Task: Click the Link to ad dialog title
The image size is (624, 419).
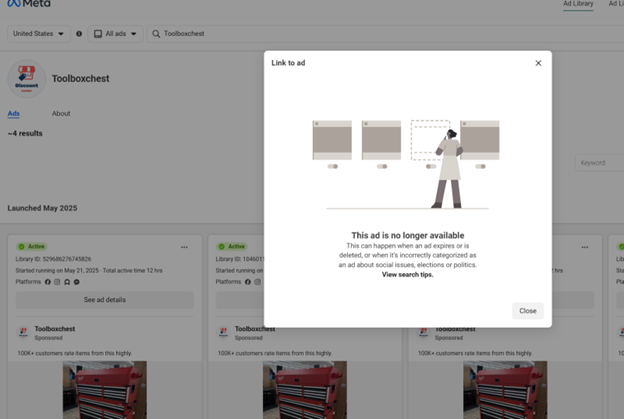Action: [x=288, y=63]
